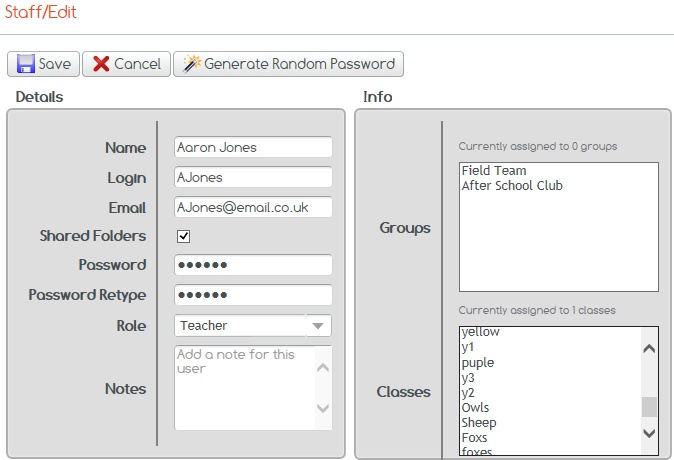Toggle the Shared Folders checkbox

click(183, 237)
